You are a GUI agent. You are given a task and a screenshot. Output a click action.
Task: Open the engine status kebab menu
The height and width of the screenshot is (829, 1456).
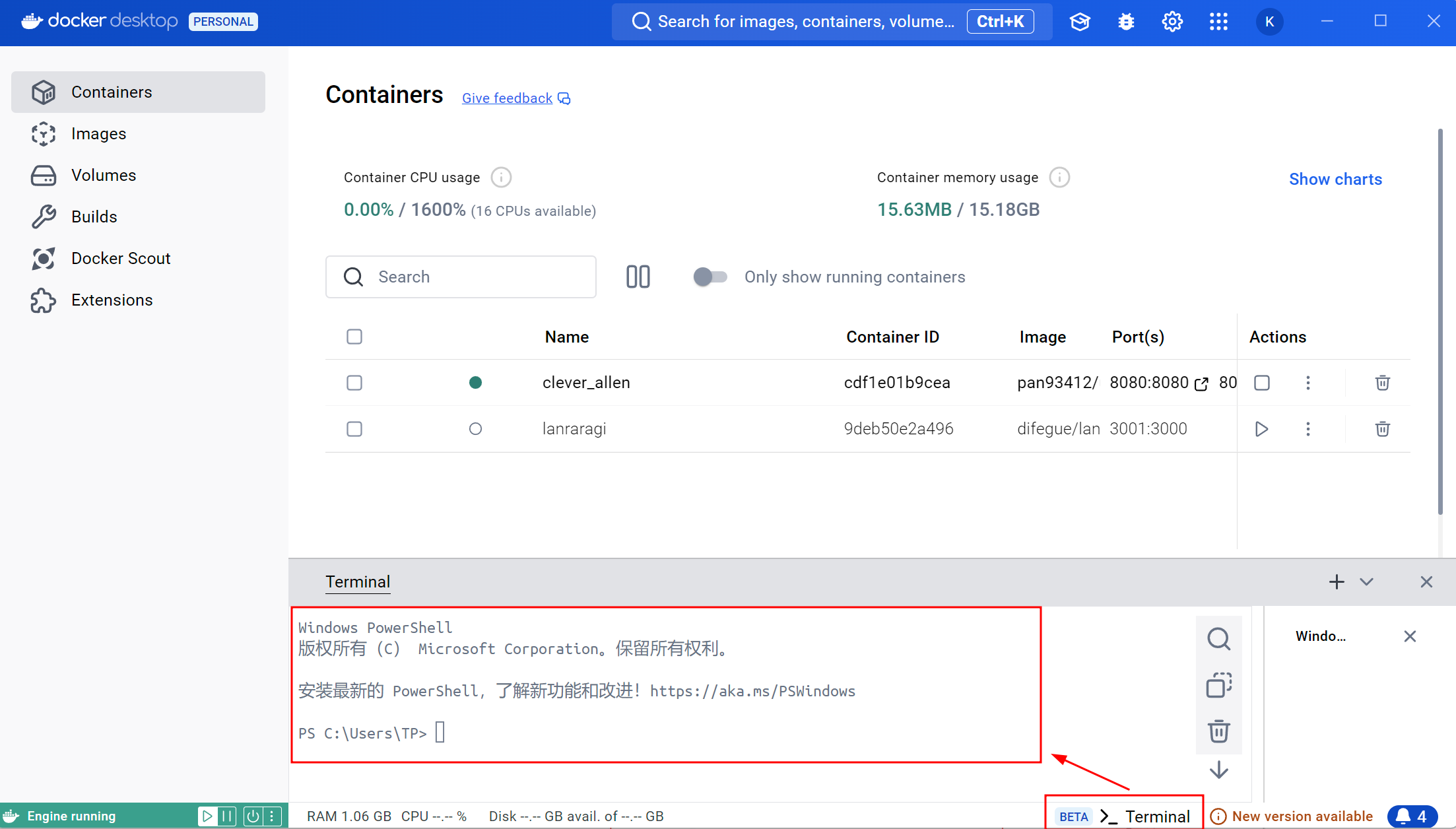[272, 816]
